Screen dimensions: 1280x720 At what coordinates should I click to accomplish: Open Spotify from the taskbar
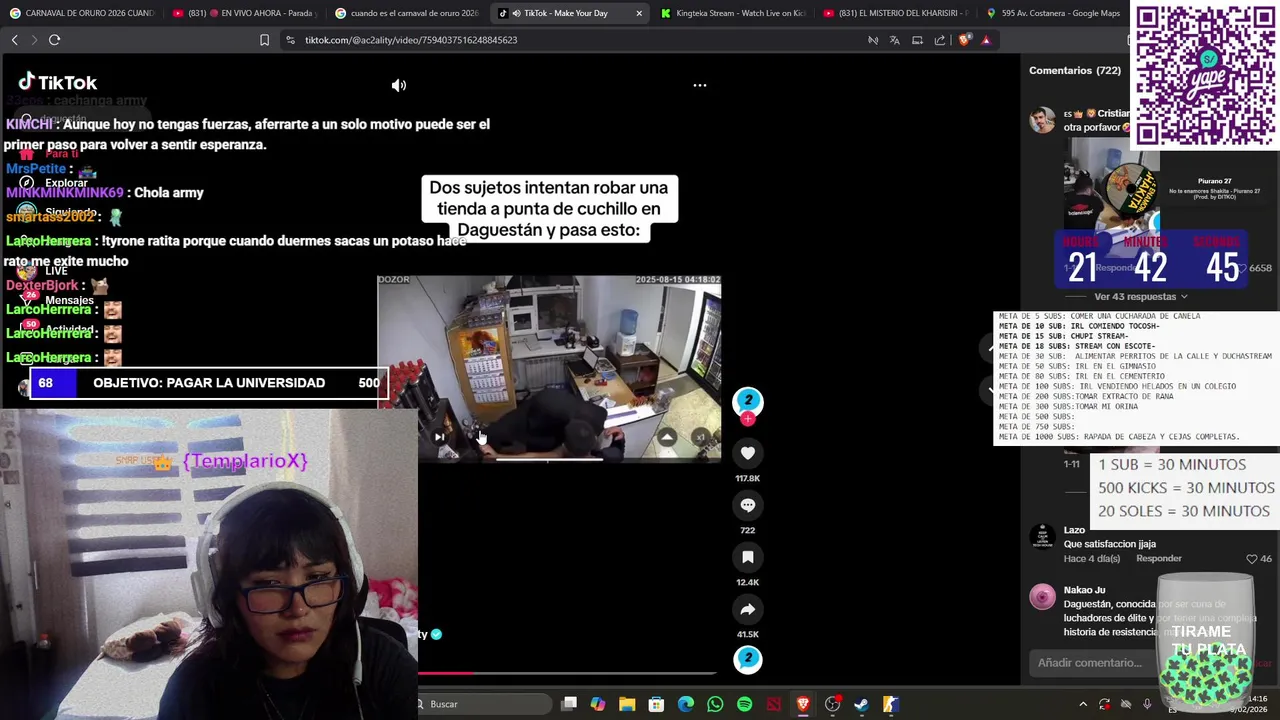[744, 704]
